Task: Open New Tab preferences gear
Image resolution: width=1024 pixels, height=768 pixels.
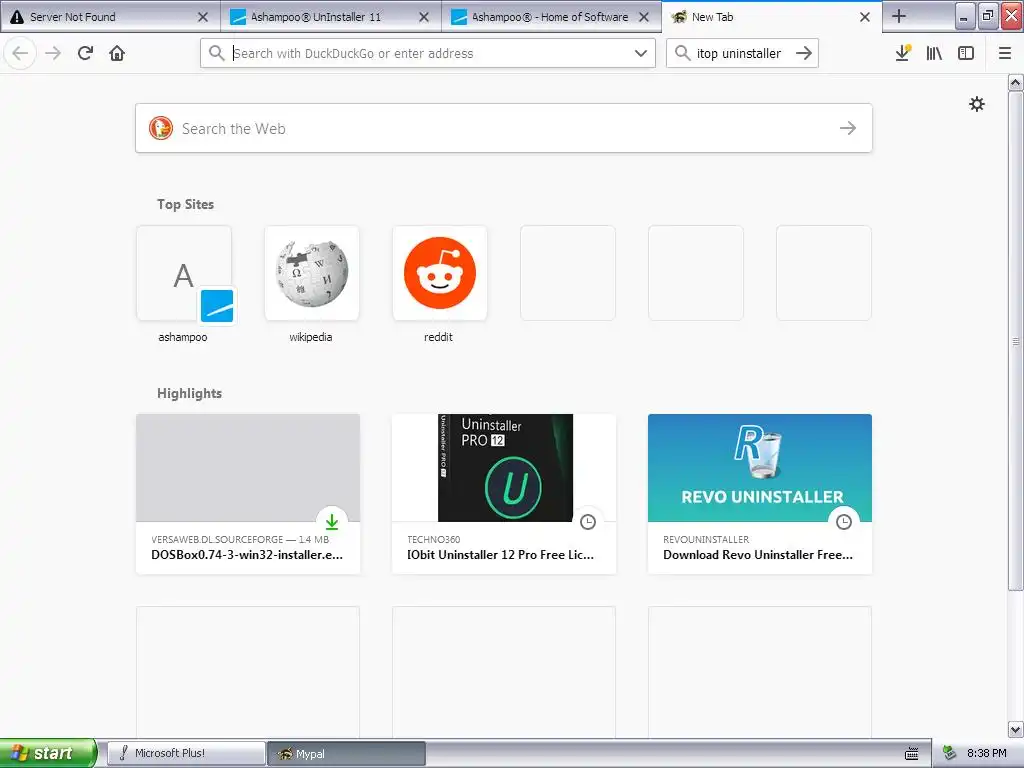Action: point(976,104)
